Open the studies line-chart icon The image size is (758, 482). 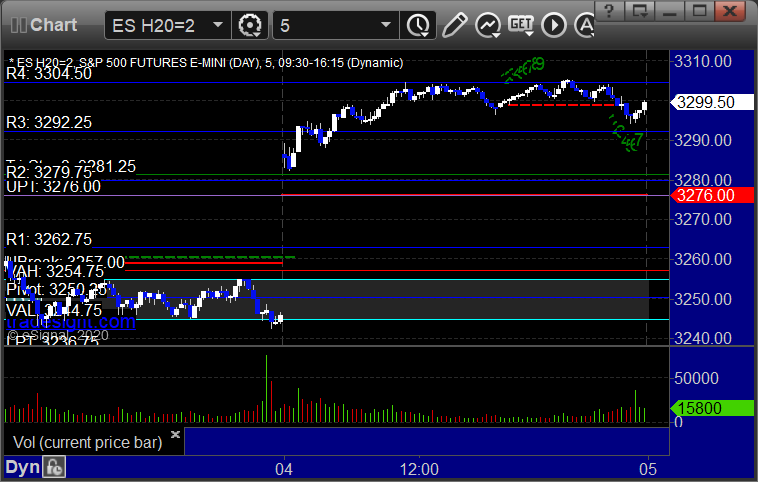[487, 25]
